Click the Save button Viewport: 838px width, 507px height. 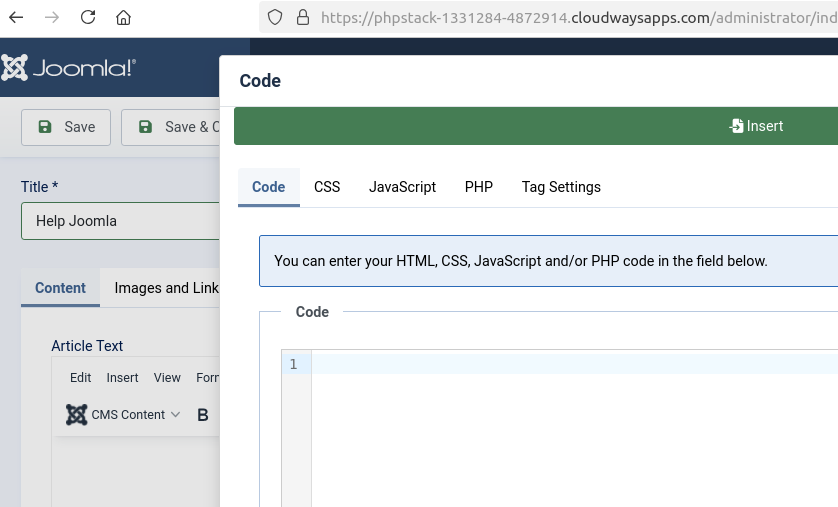(x=66, y=127)
